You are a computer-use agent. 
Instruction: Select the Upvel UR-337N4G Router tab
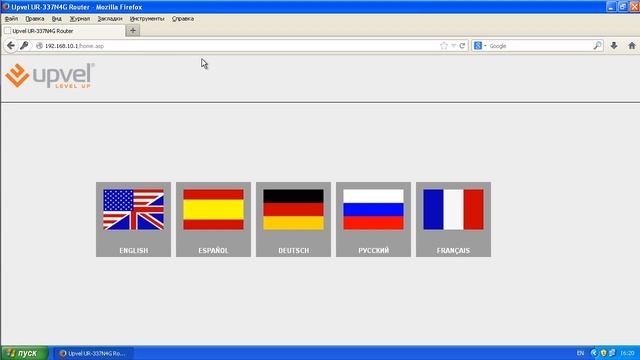coord(63,31)
